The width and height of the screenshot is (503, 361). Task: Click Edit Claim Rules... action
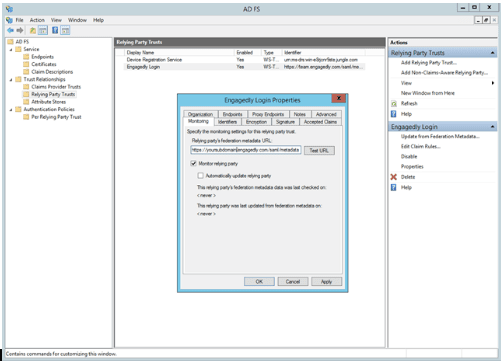(x=420, y=146)
